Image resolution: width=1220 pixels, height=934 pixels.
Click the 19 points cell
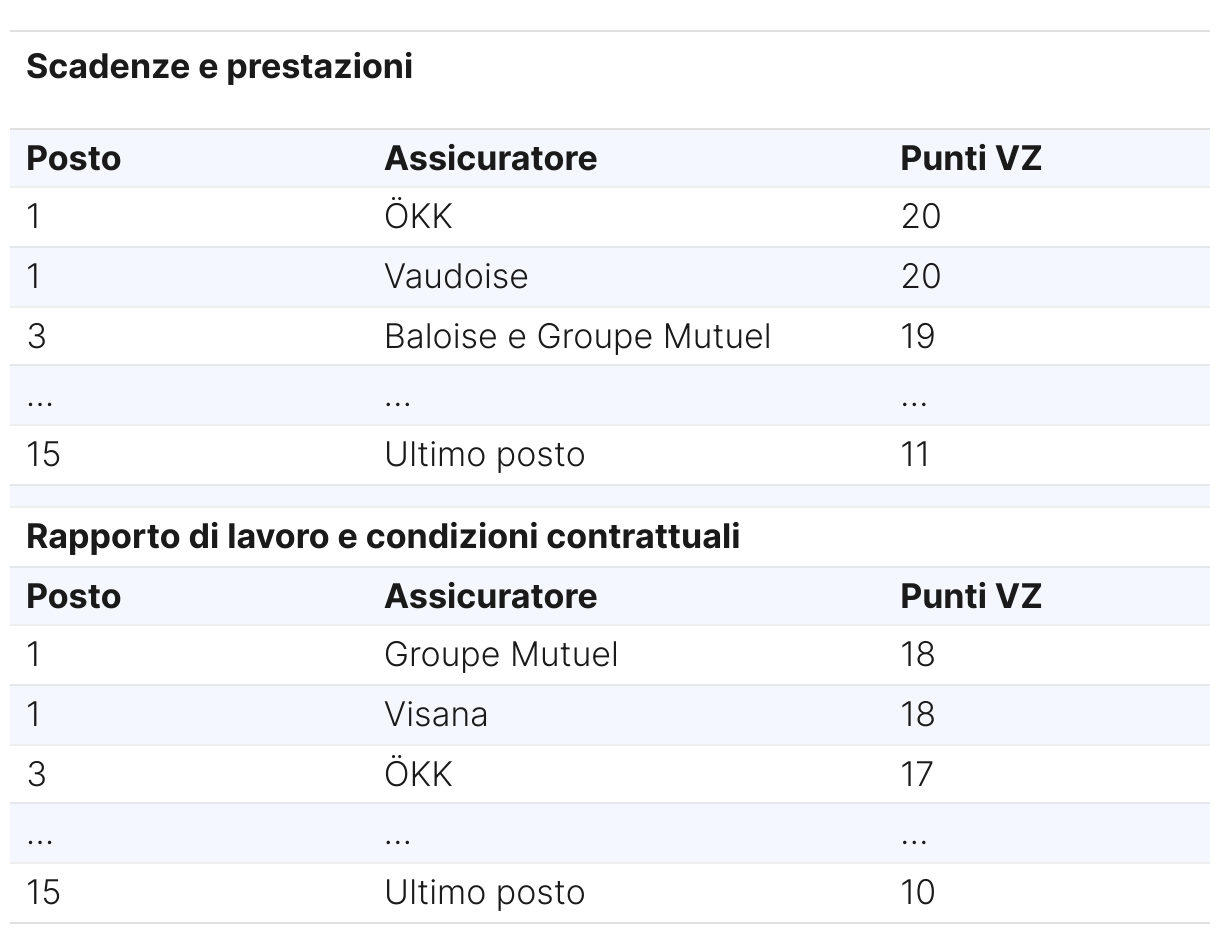(x=917, y=336)
